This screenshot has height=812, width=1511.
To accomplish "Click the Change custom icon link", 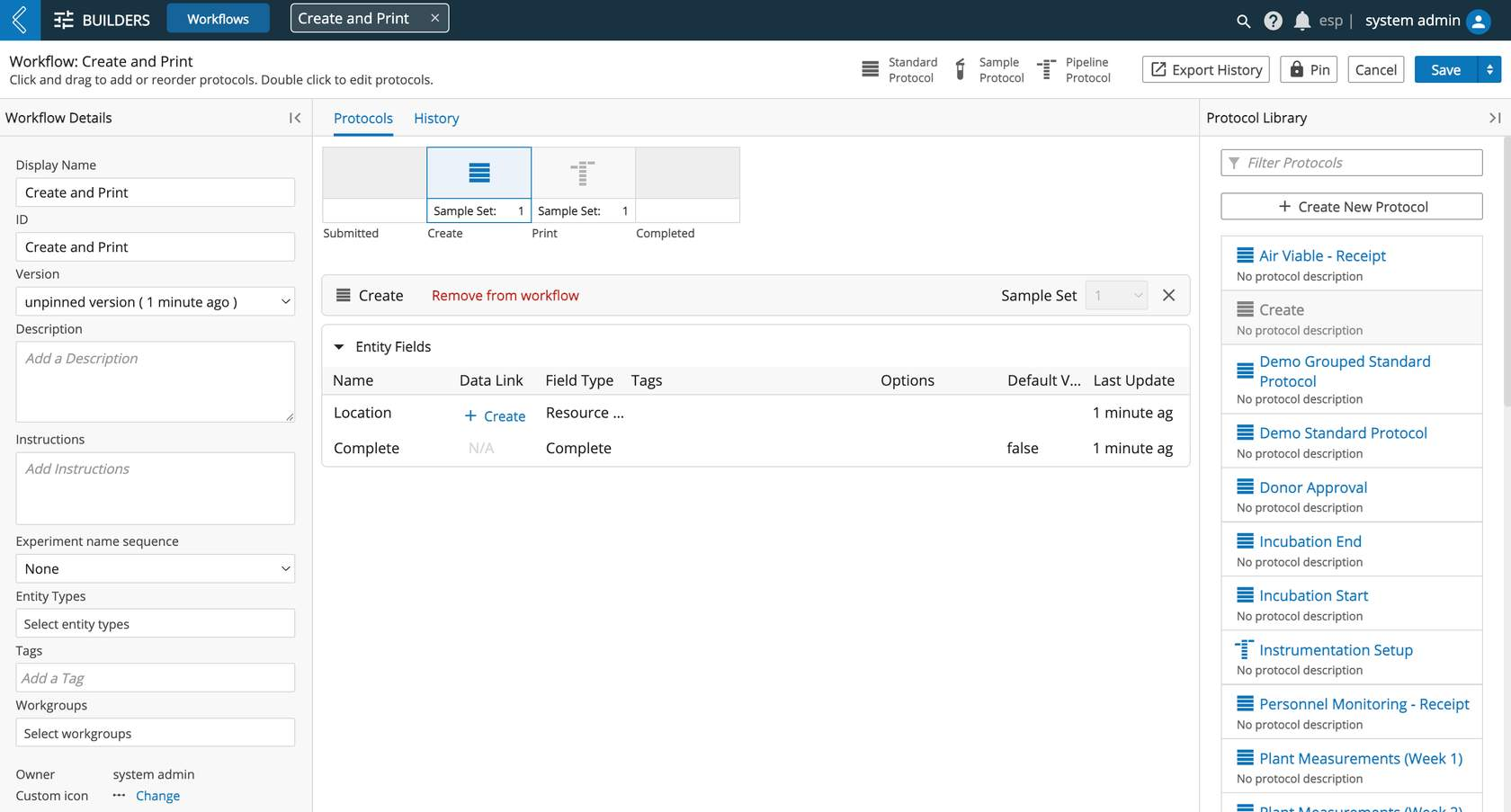I will pyautogui.click(x=157, y=796).
